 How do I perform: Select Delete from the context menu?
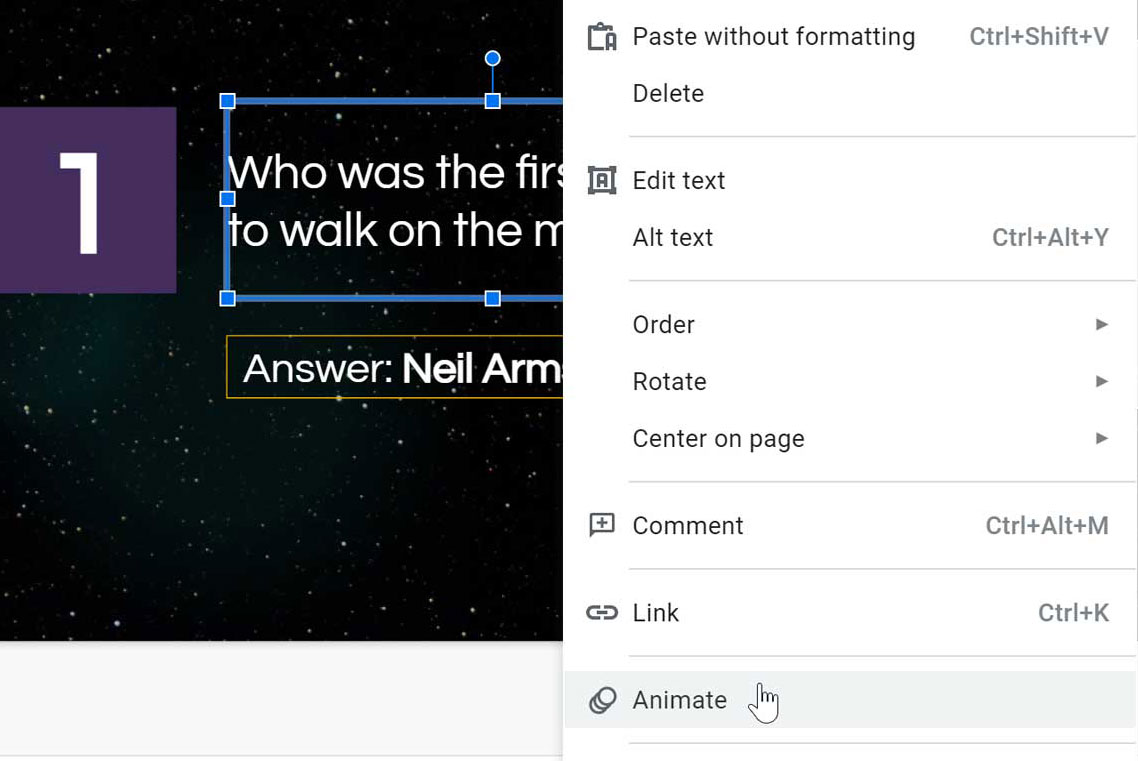point(668,93)
